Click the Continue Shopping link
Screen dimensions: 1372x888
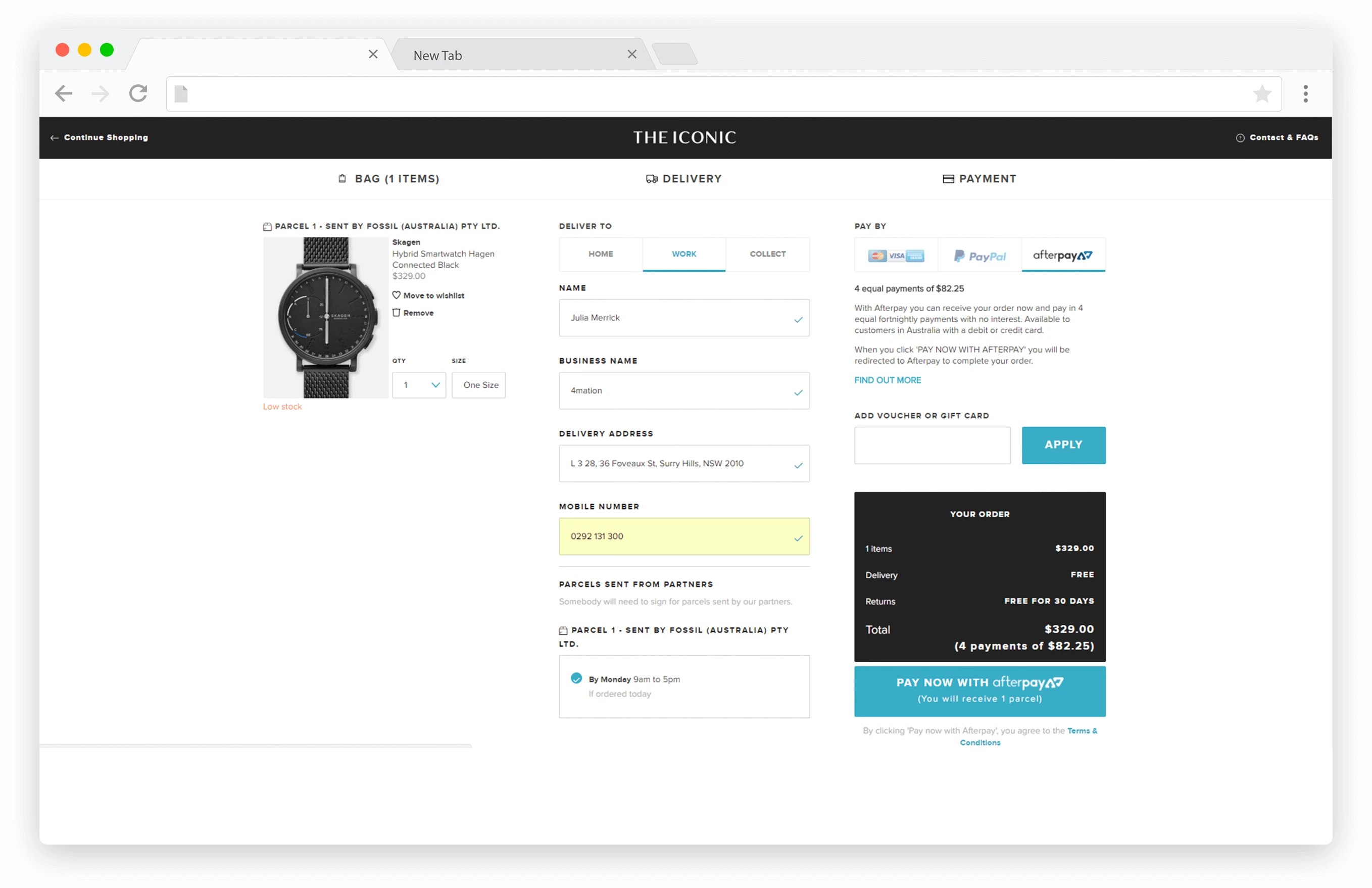tap(99, 138)
